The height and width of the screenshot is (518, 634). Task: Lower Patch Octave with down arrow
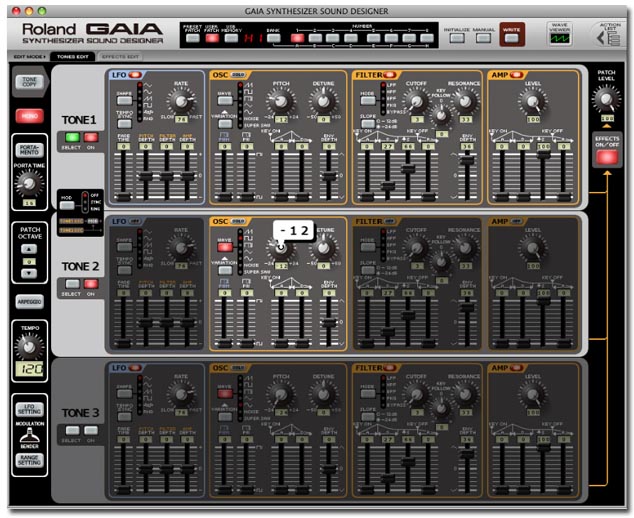coord(29,273)
